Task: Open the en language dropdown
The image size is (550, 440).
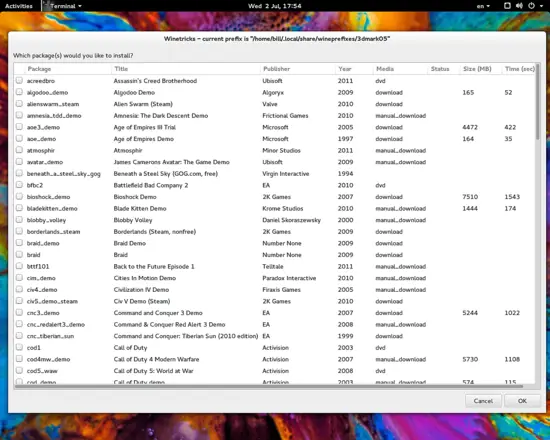Action: (x=483, y=6)
